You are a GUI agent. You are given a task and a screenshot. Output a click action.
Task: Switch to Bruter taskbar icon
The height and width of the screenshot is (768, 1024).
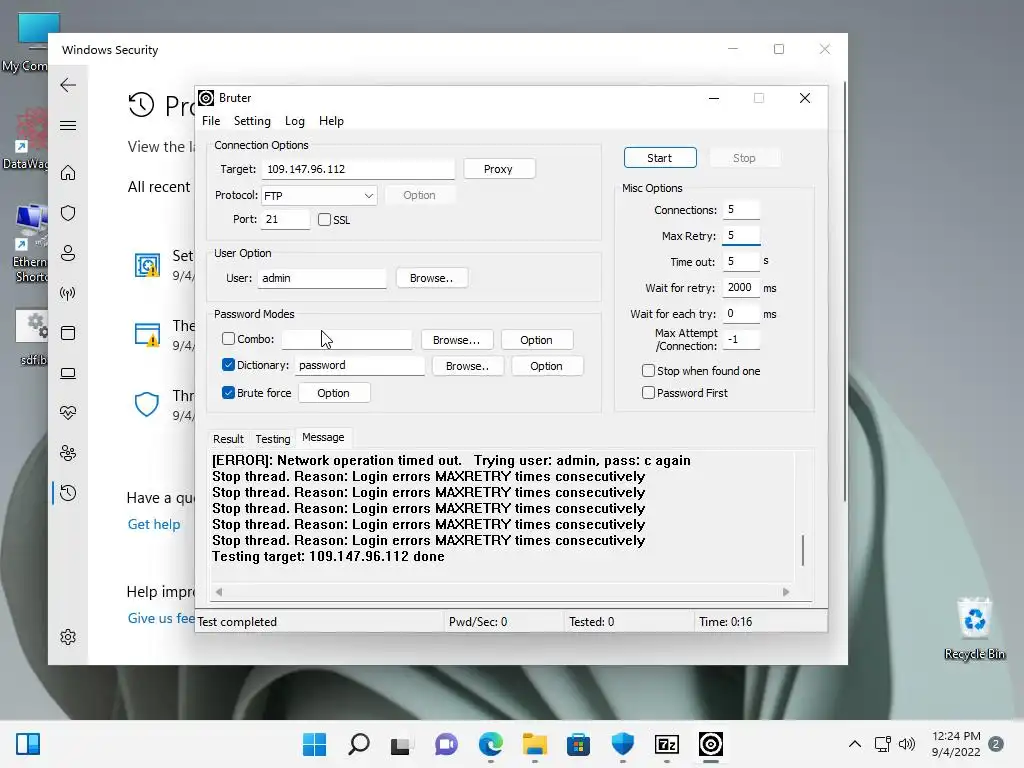711,744
